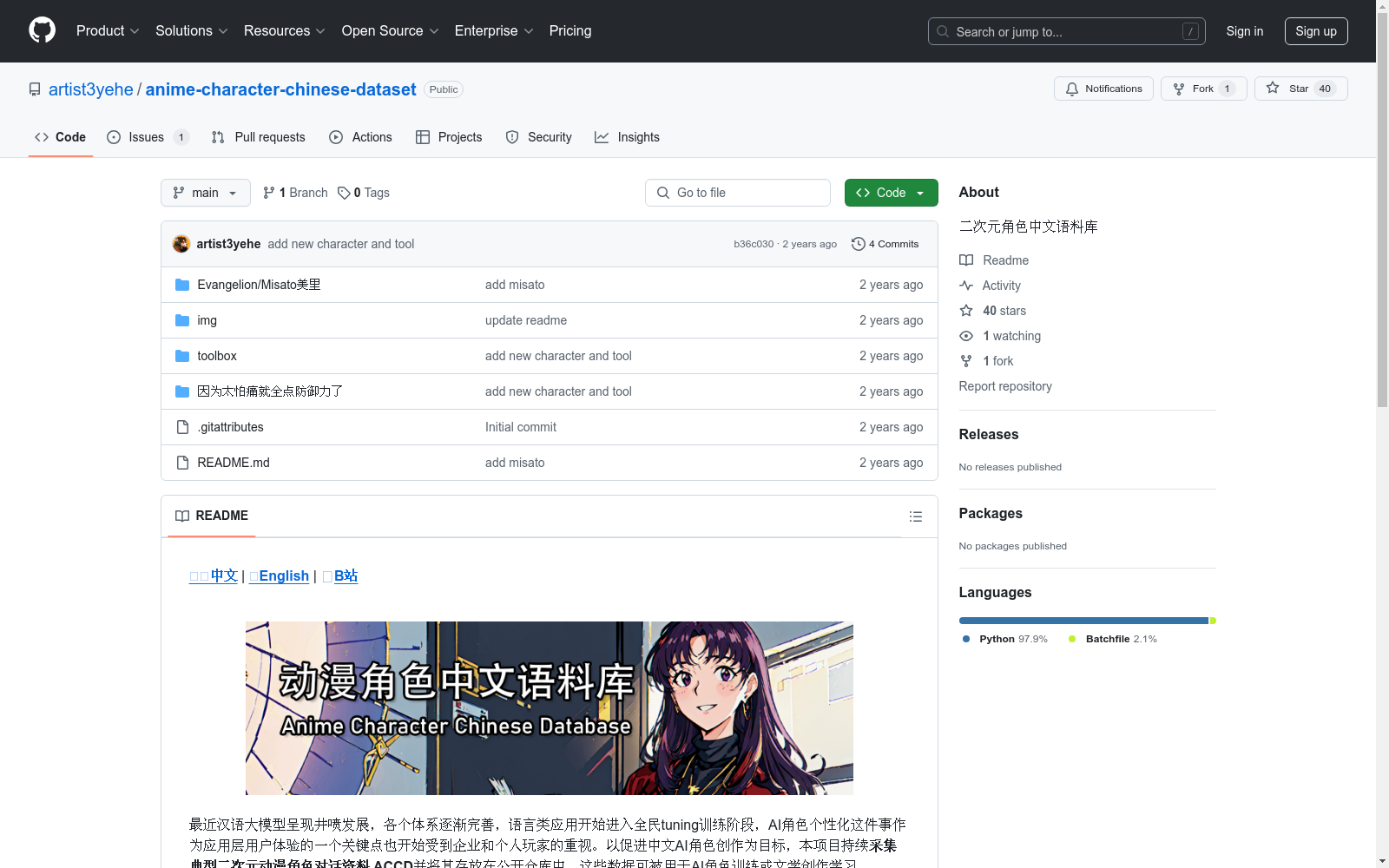This screenshot has width=1389, height=868.
Task: Click the README outline list icon
Action: pos(916,516)
